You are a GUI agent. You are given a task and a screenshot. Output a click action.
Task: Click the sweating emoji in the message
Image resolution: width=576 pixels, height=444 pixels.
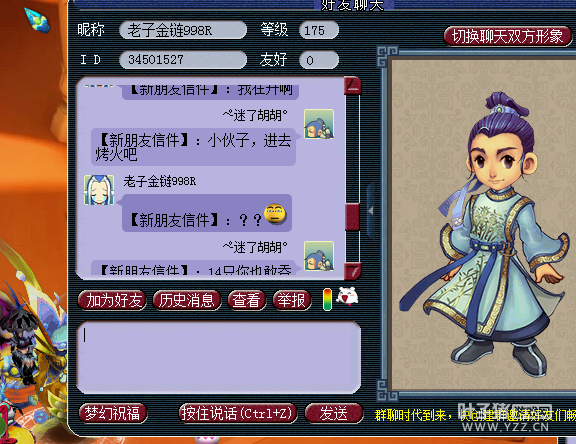276,214
